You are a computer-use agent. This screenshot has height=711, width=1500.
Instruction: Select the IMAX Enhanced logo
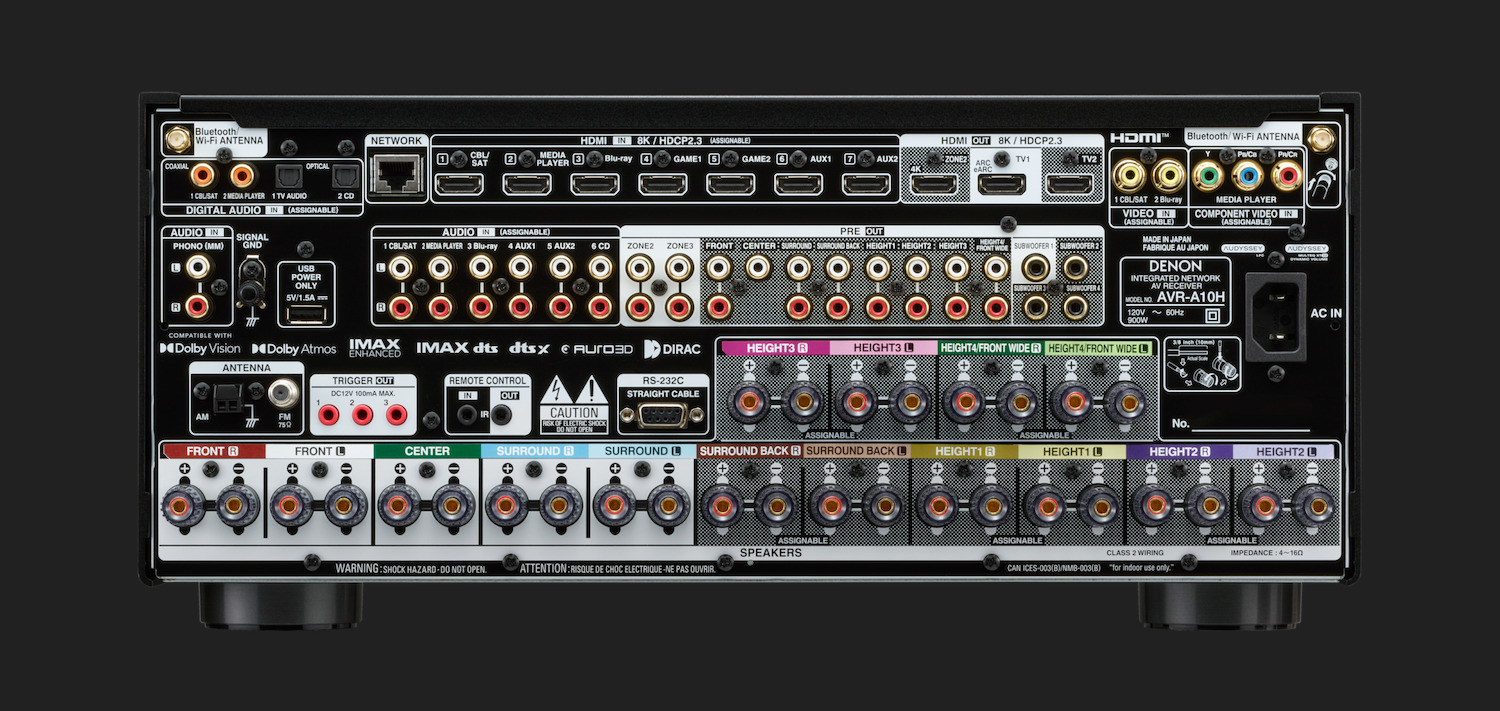coord(375,348)
